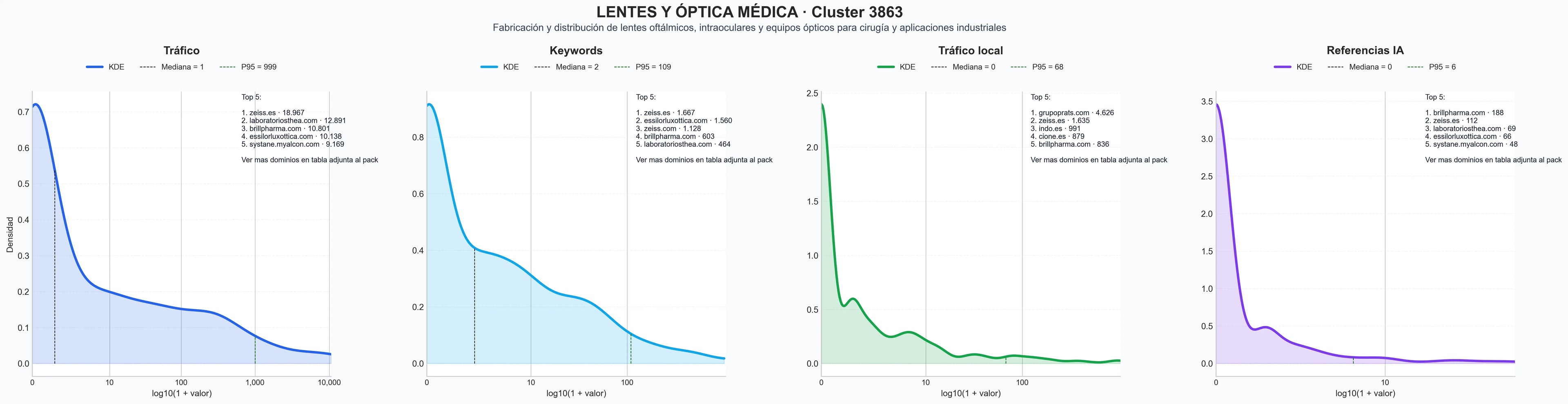Click the green KDE legend line in Tráfico local
The image size is (1568, 404).
(886, 67)
